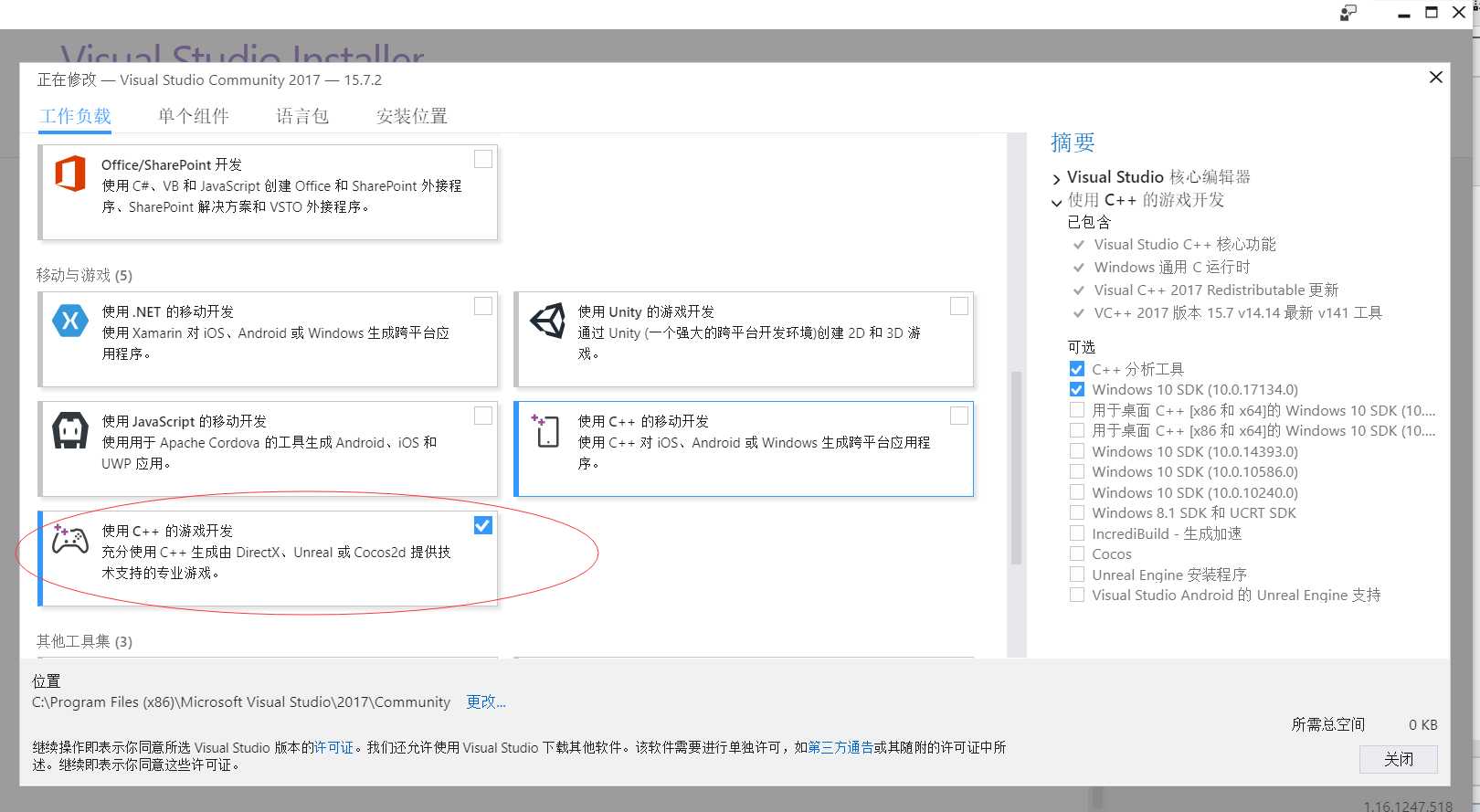Enable the 使用 .NET 的移动开发 workload checkbox
Viewport: 1480px width, 812px height.
[483, 306]
